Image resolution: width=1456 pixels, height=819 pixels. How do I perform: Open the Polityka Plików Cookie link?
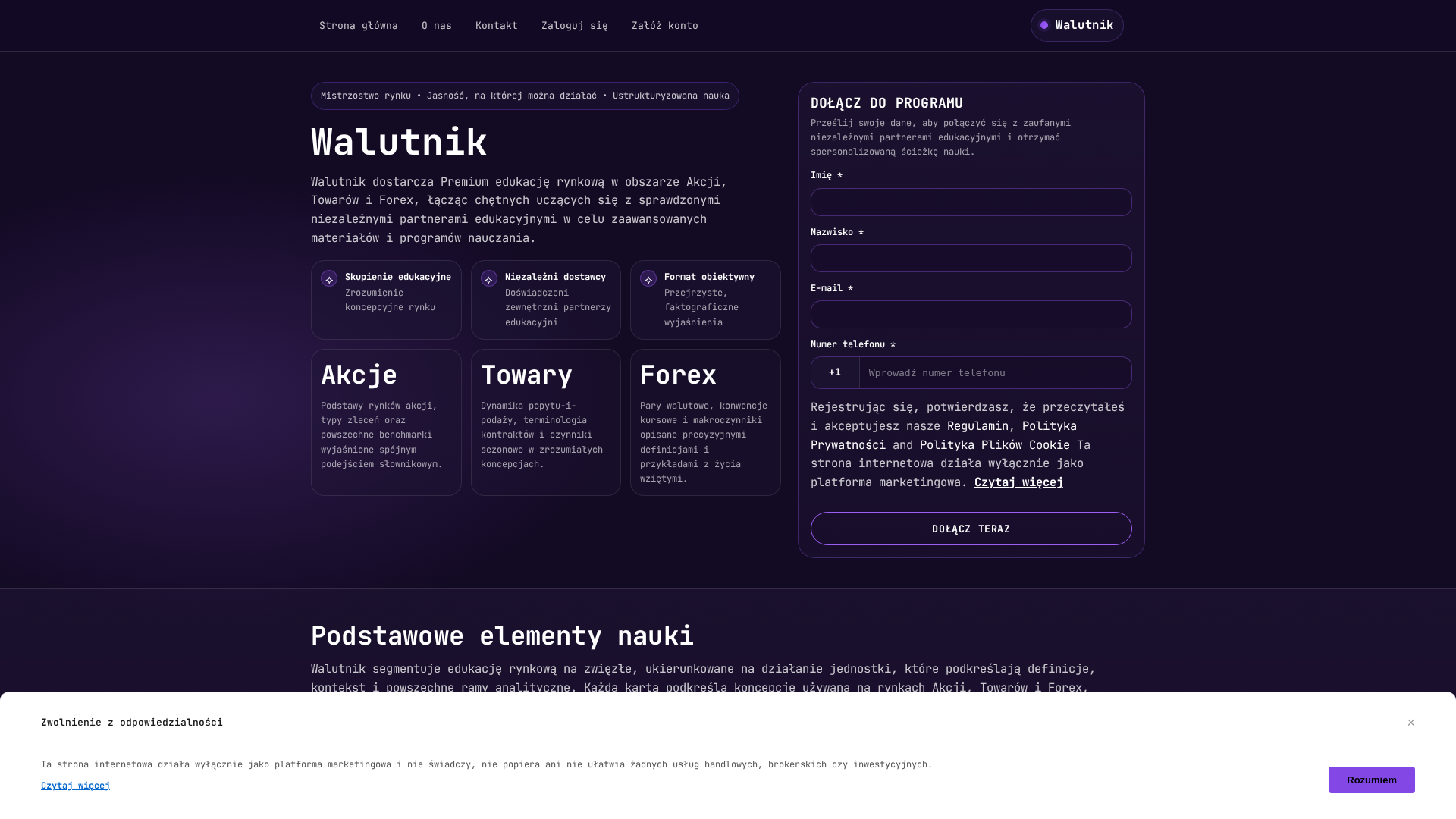995,445
